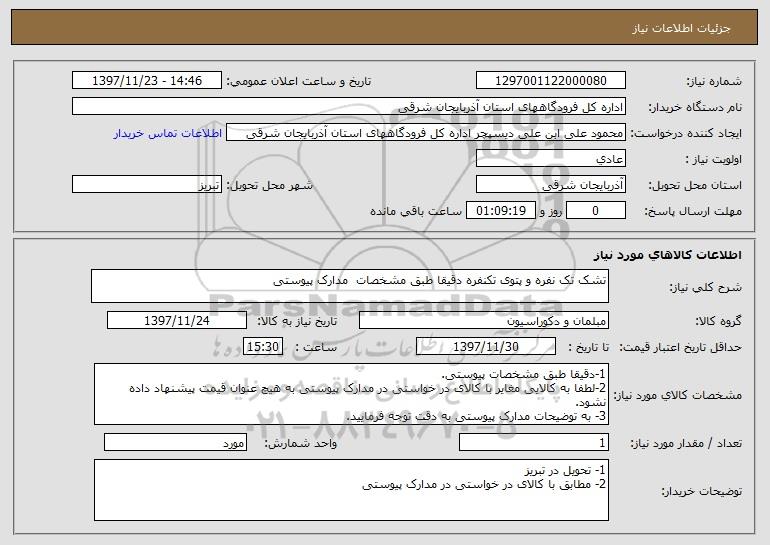Click the 'ساعت :' label beside 15:30
This screenshot has width=770, height=545.
316,347
